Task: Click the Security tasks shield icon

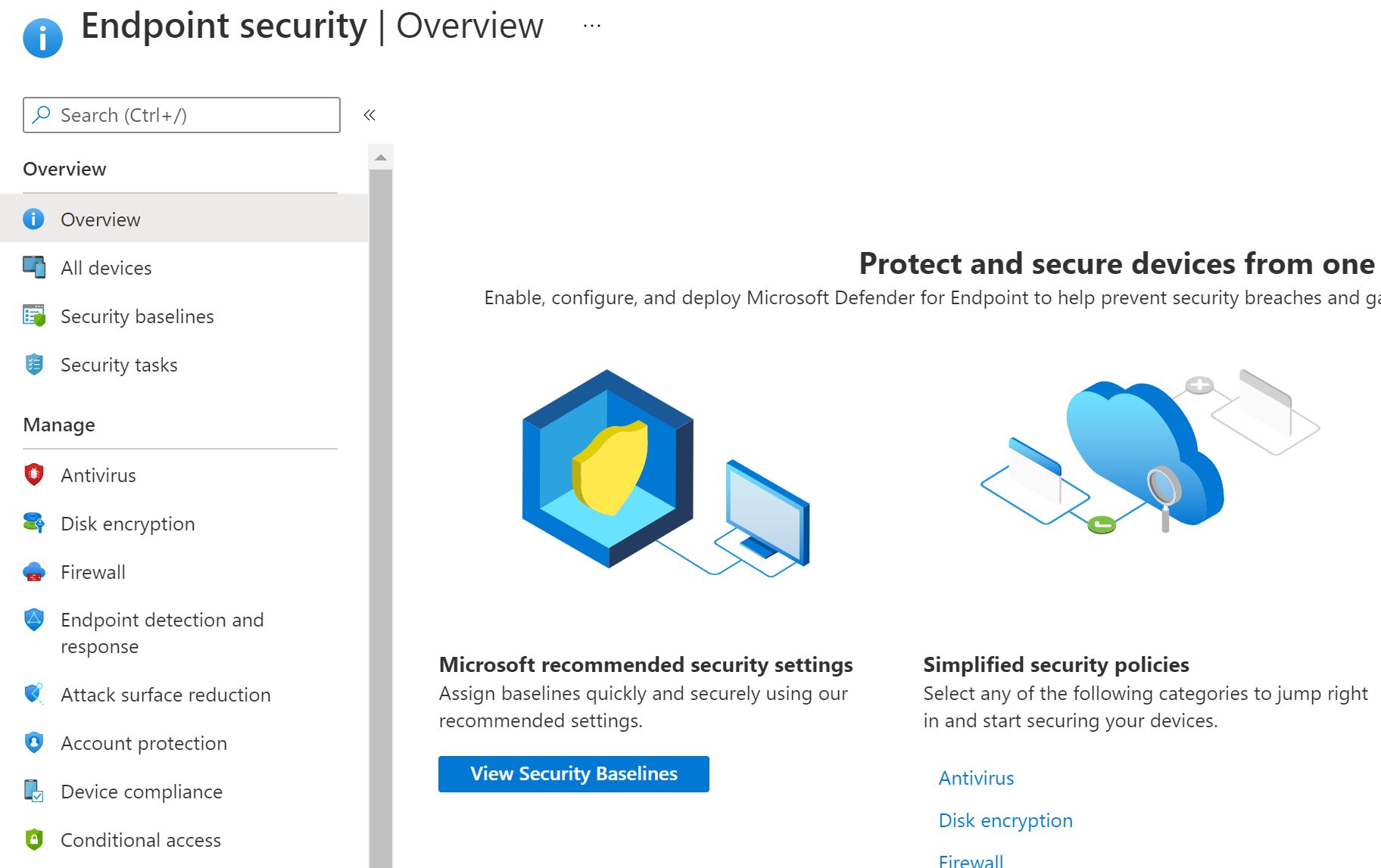Action: pyautogui.click(x=34, y=364)
